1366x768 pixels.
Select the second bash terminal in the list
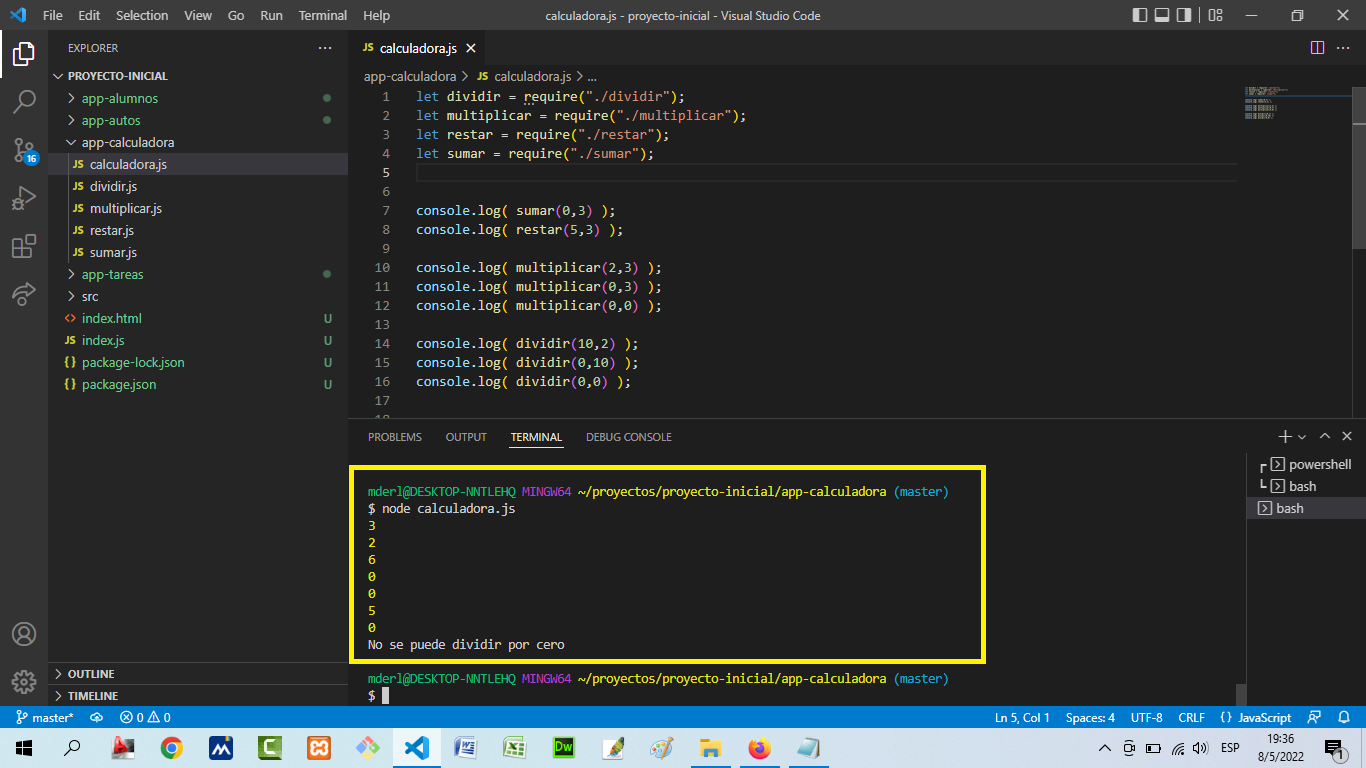point(1298,508)
